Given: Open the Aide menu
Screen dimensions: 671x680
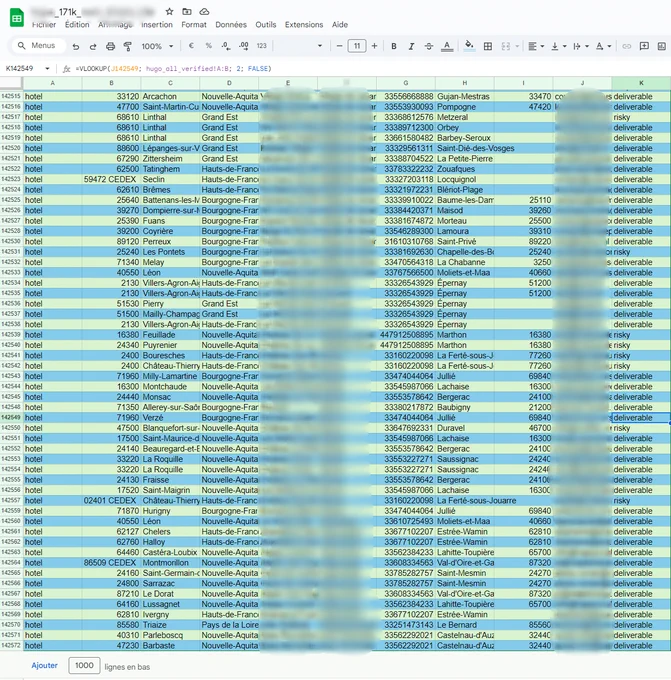Looking at the screenshot, I should coord(340,25).
